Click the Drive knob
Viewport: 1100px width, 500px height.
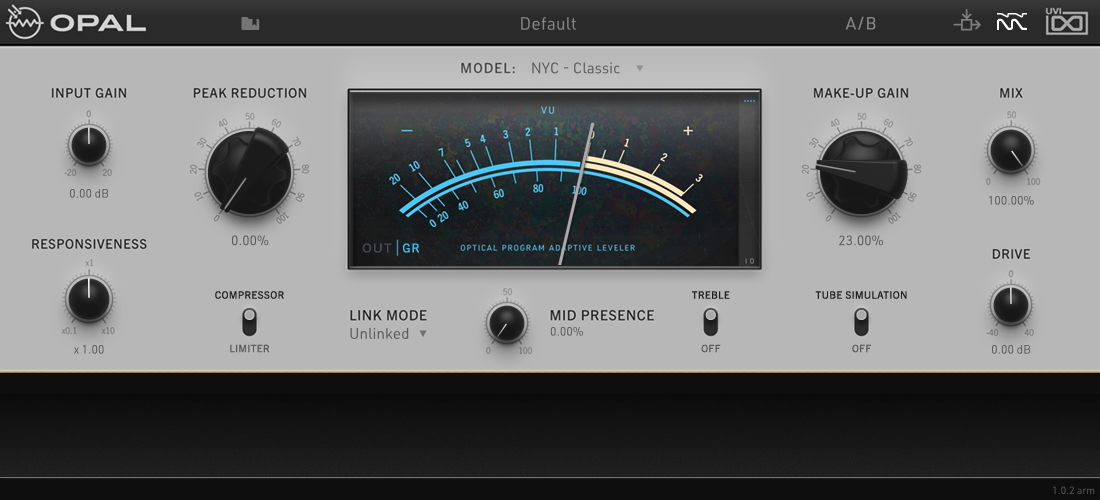click(x=1010, y=305)
